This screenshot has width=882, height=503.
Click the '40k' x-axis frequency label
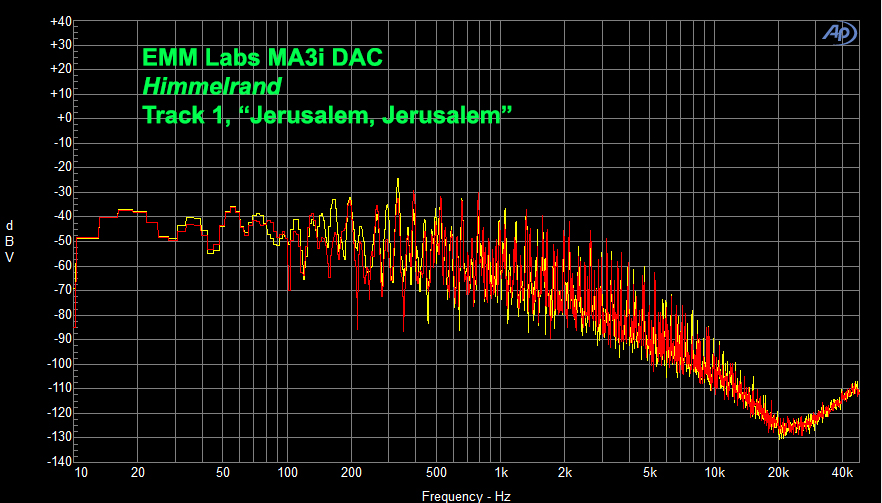pos(843,473)
